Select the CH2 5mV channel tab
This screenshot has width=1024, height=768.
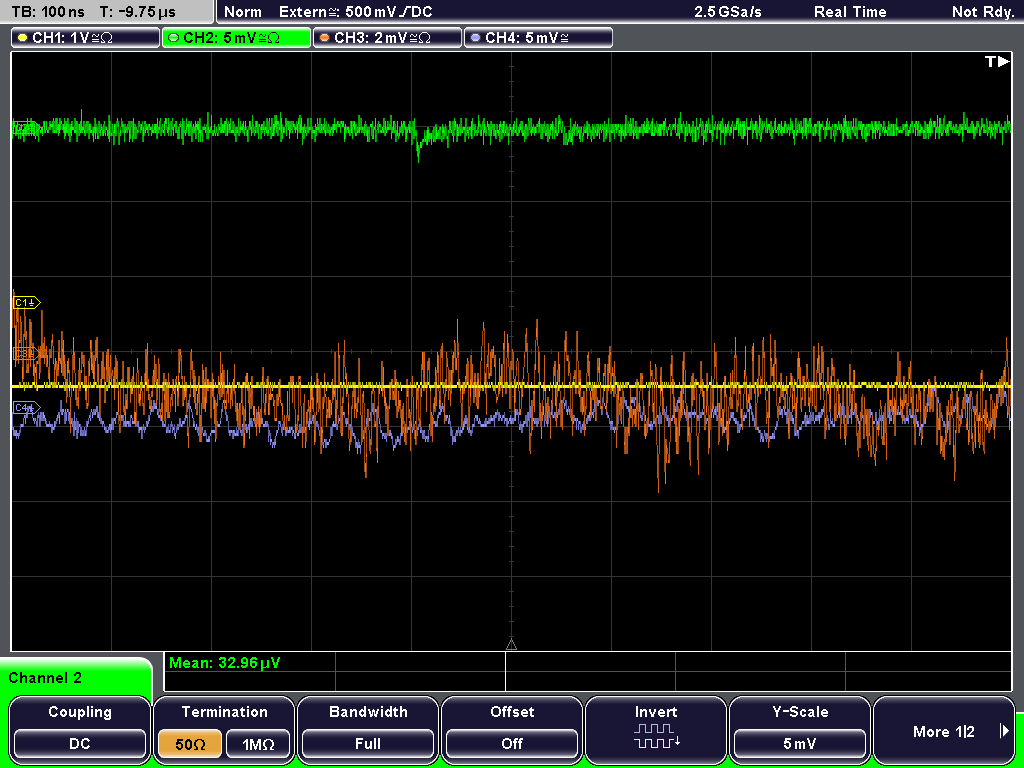[x=236, y=38]
